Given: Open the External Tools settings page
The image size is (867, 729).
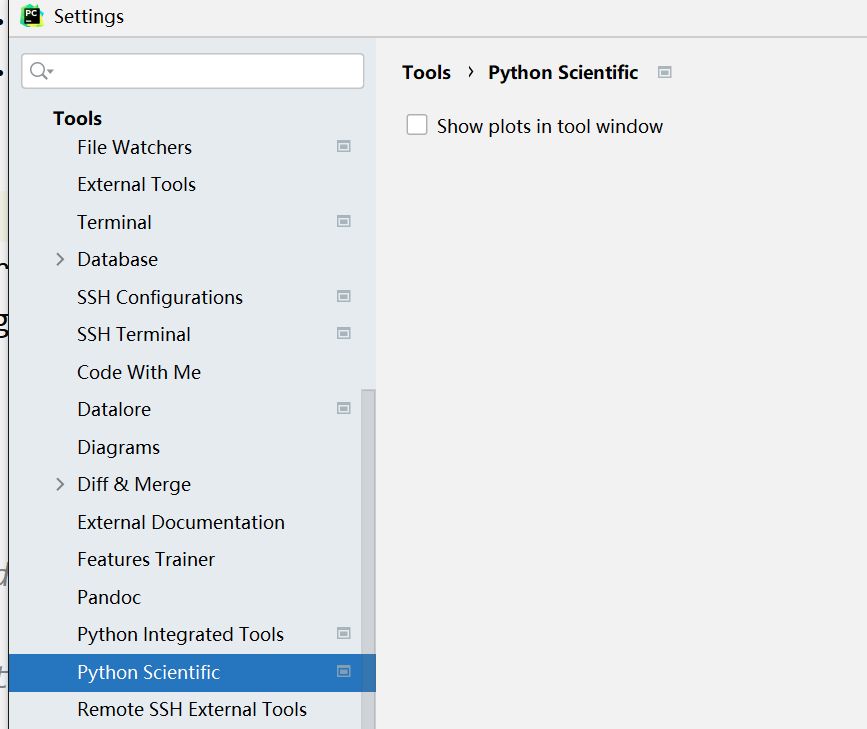Looking at the screenshot, I should point(136,184).
